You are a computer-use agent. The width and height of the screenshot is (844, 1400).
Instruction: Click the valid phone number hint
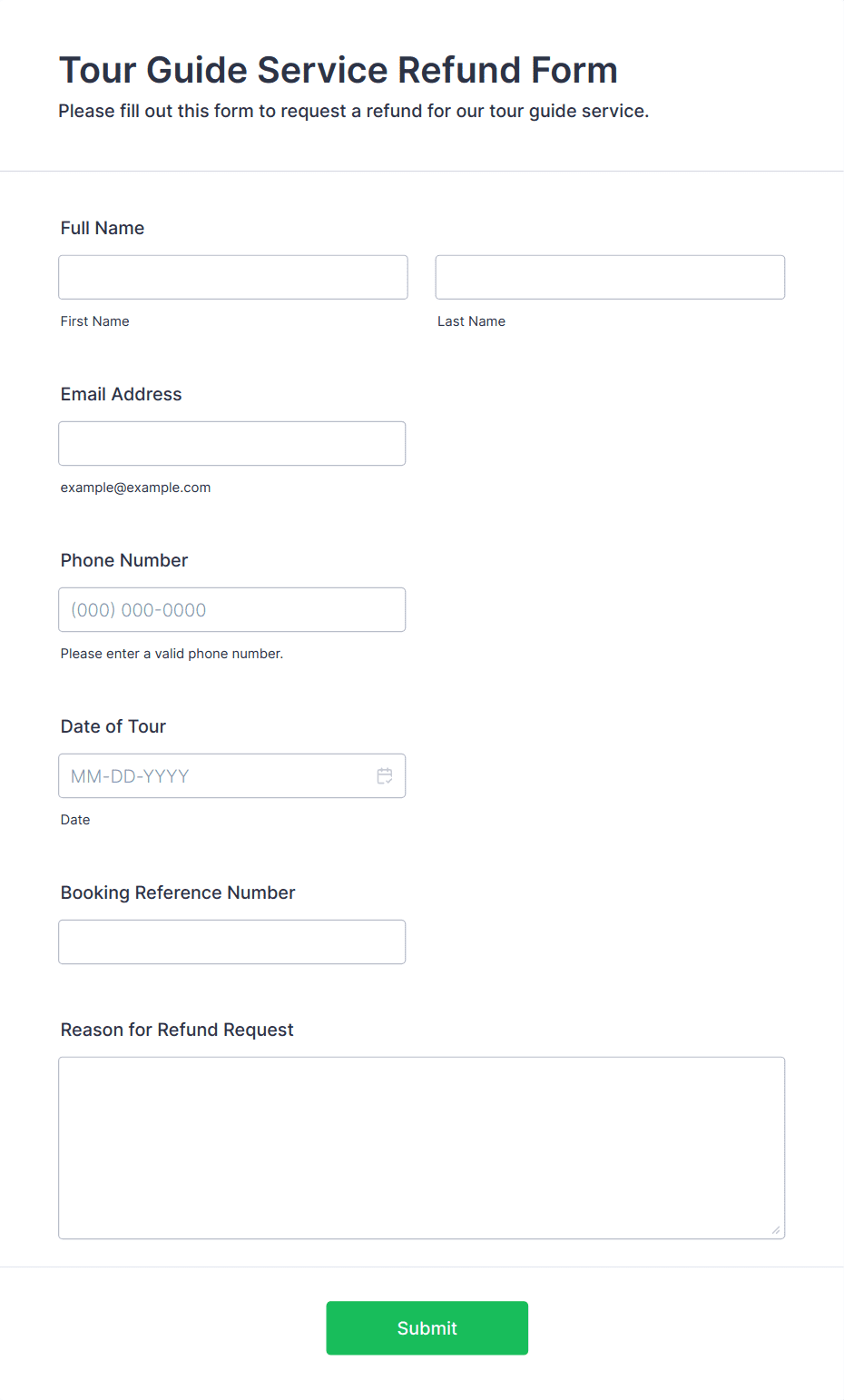[x=172, y=654]
